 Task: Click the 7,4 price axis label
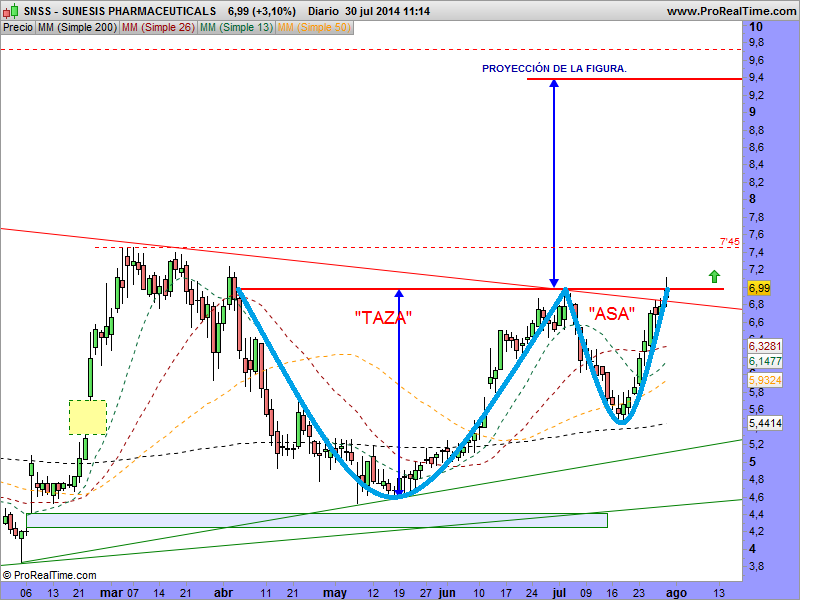point(756,253)
